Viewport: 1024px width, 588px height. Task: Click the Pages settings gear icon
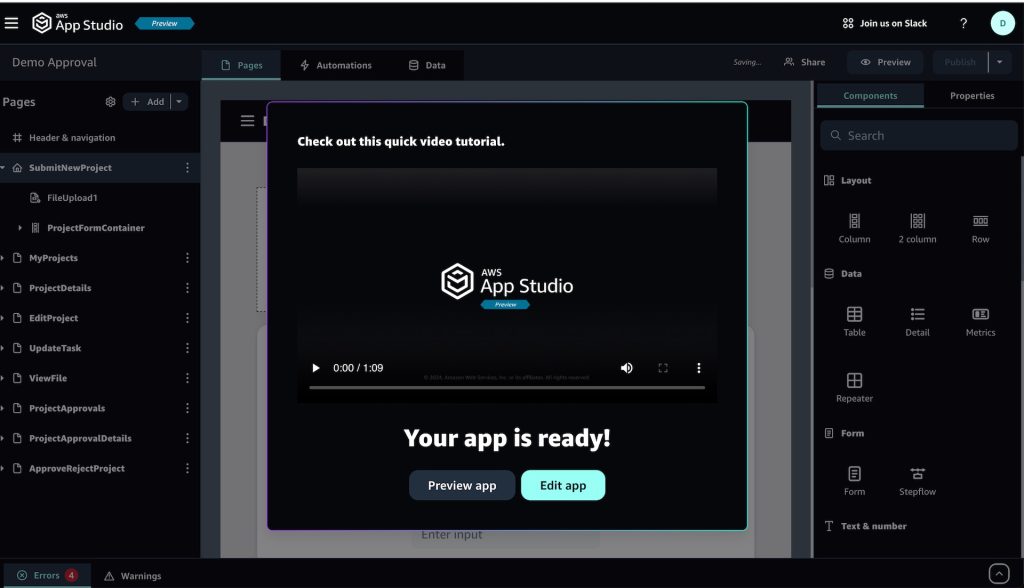[x=110, y=102]
